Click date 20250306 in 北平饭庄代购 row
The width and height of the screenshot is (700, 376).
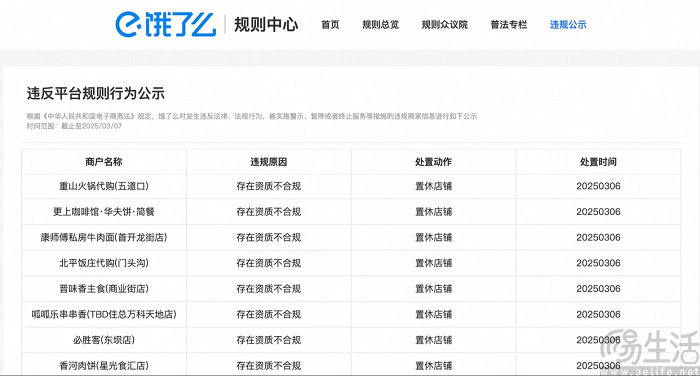point(598,263)
